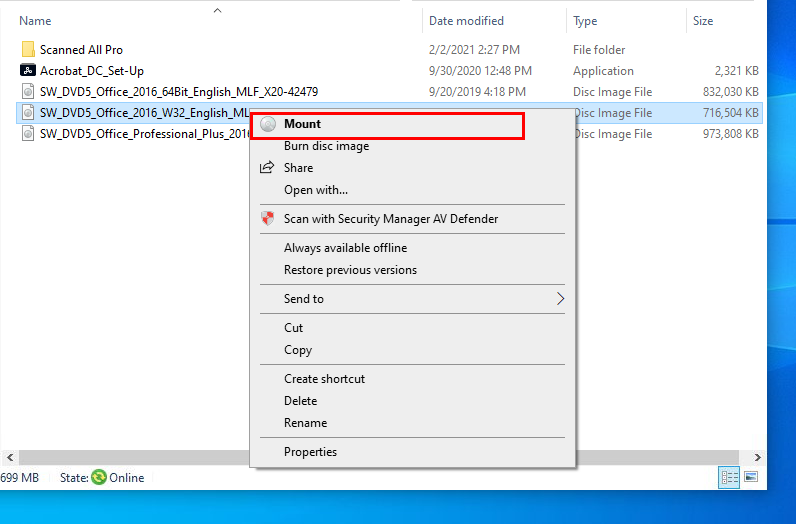
Task: Click the 699 MB status bar text
Action: click(x=19, y=478)
